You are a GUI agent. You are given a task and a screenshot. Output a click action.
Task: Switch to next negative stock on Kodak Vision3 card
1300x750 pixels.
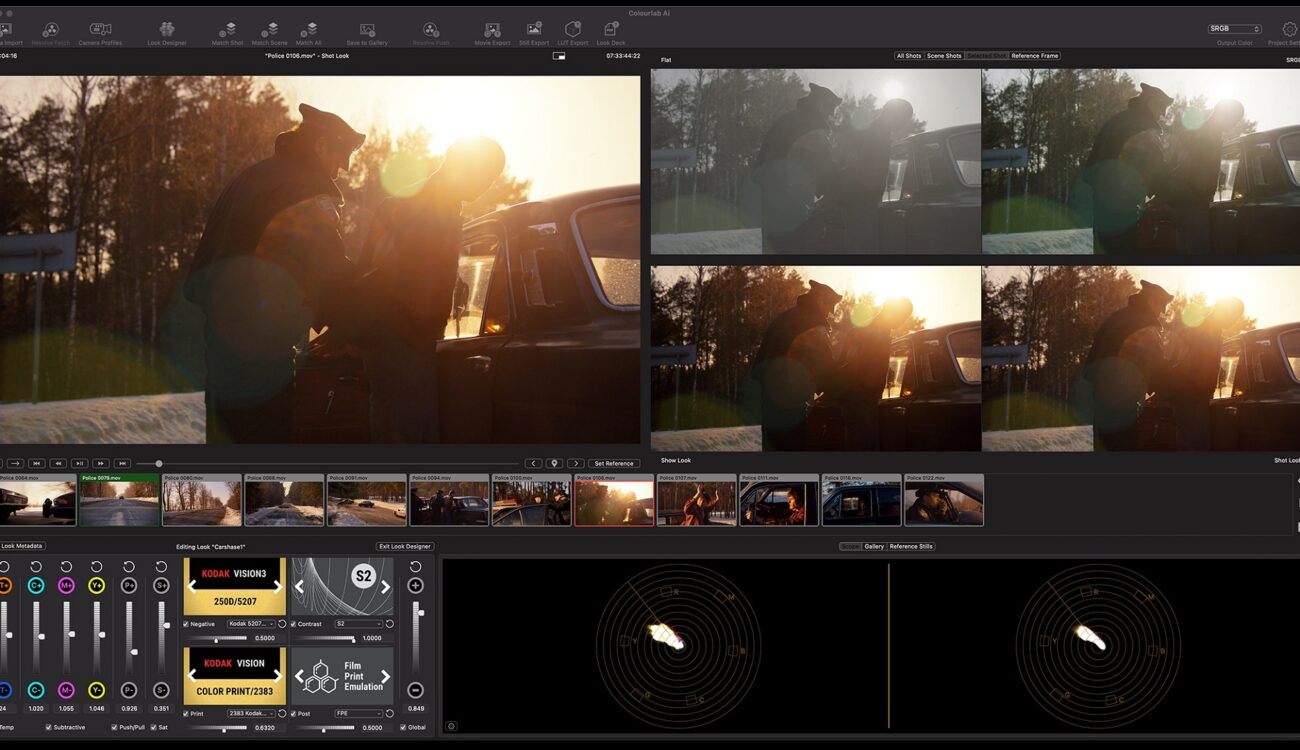278,587
